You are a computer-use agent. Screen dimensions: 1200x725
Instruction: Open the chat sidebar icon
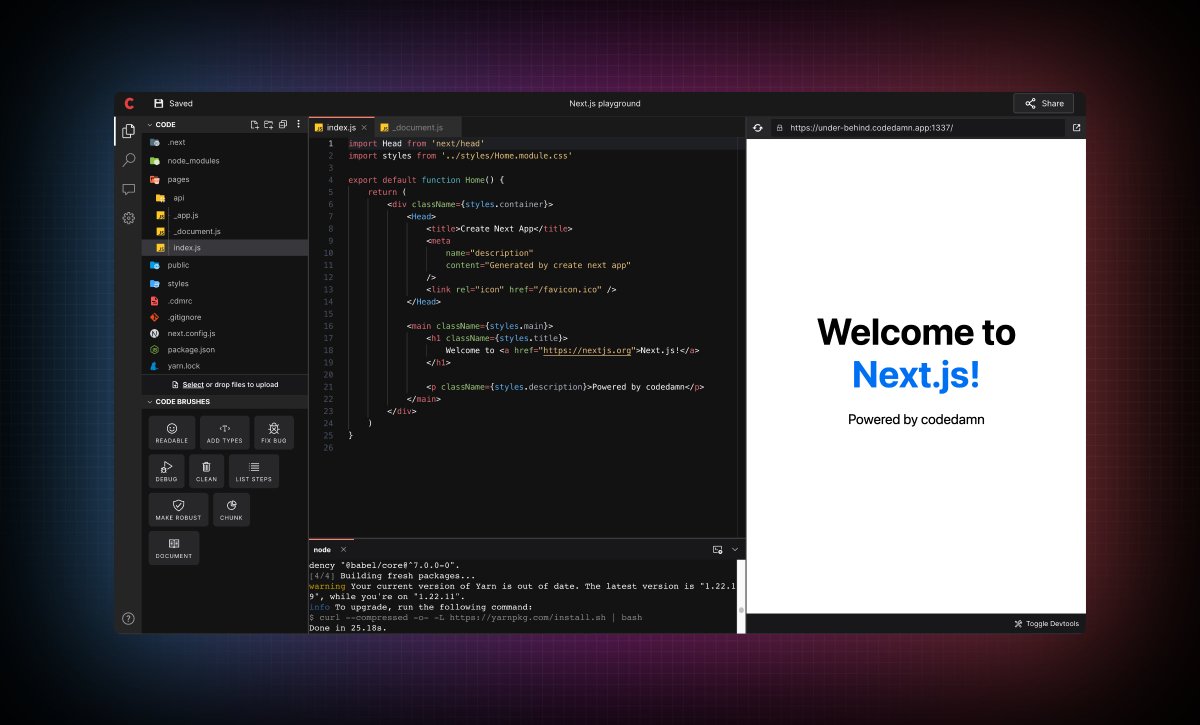128,189
